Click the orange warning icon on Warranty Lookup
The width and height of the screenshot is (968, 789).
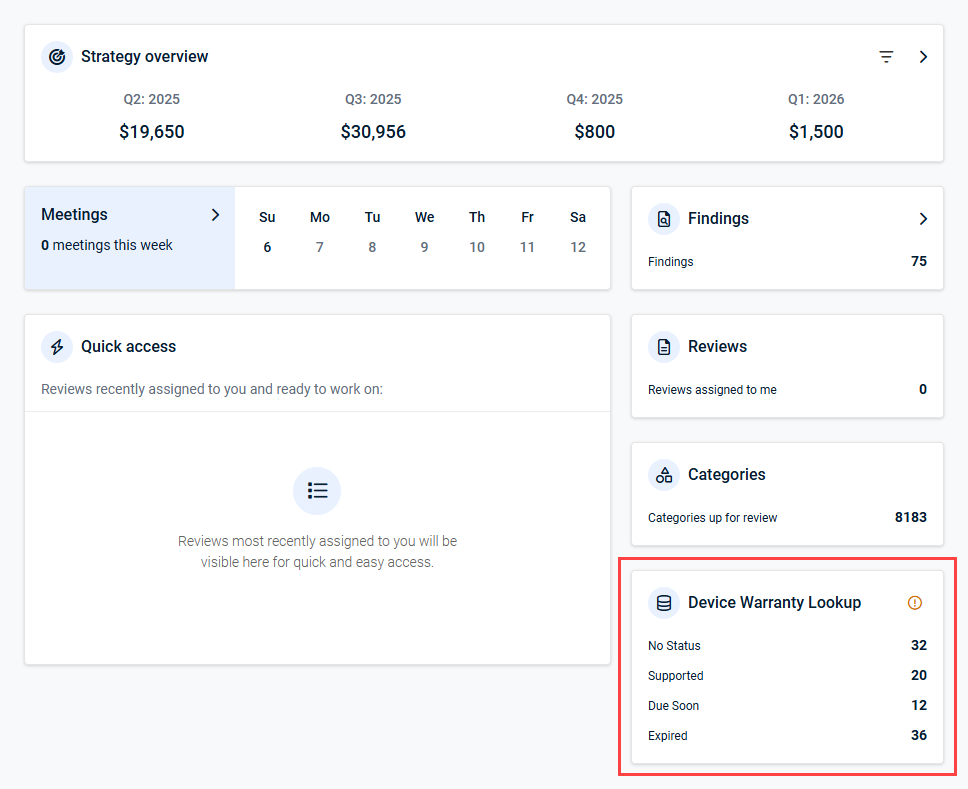(x=915, y=603)
